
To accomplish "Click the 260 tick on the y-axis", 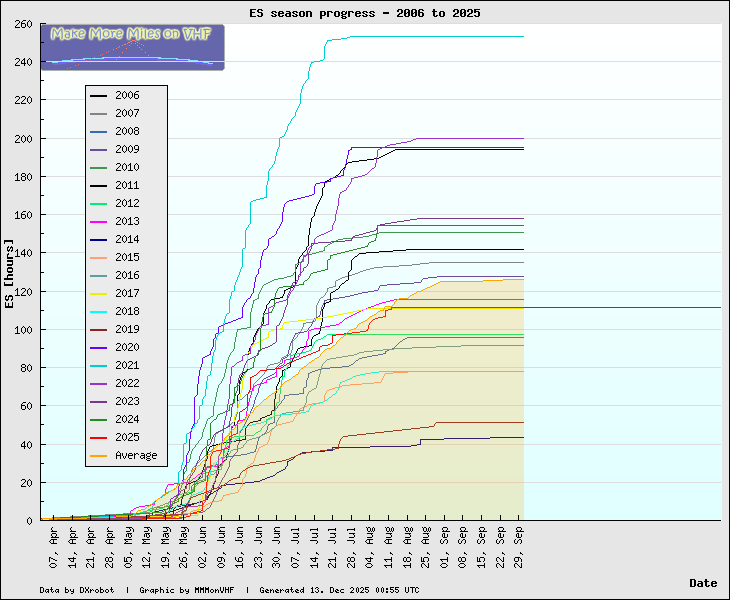I will click(x=22, y=24).
